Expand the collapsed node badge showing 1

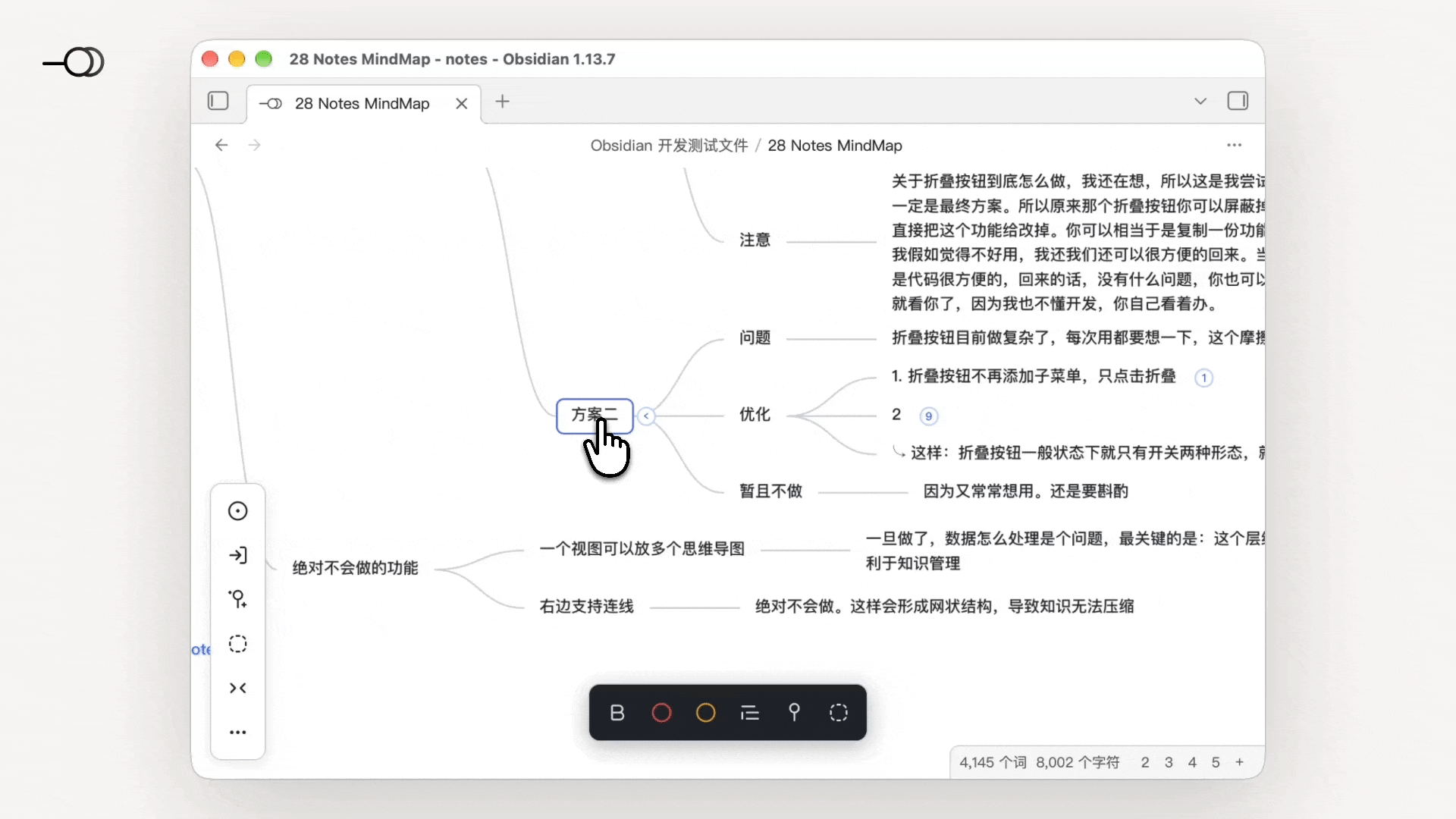click(x=1203, y=378)
